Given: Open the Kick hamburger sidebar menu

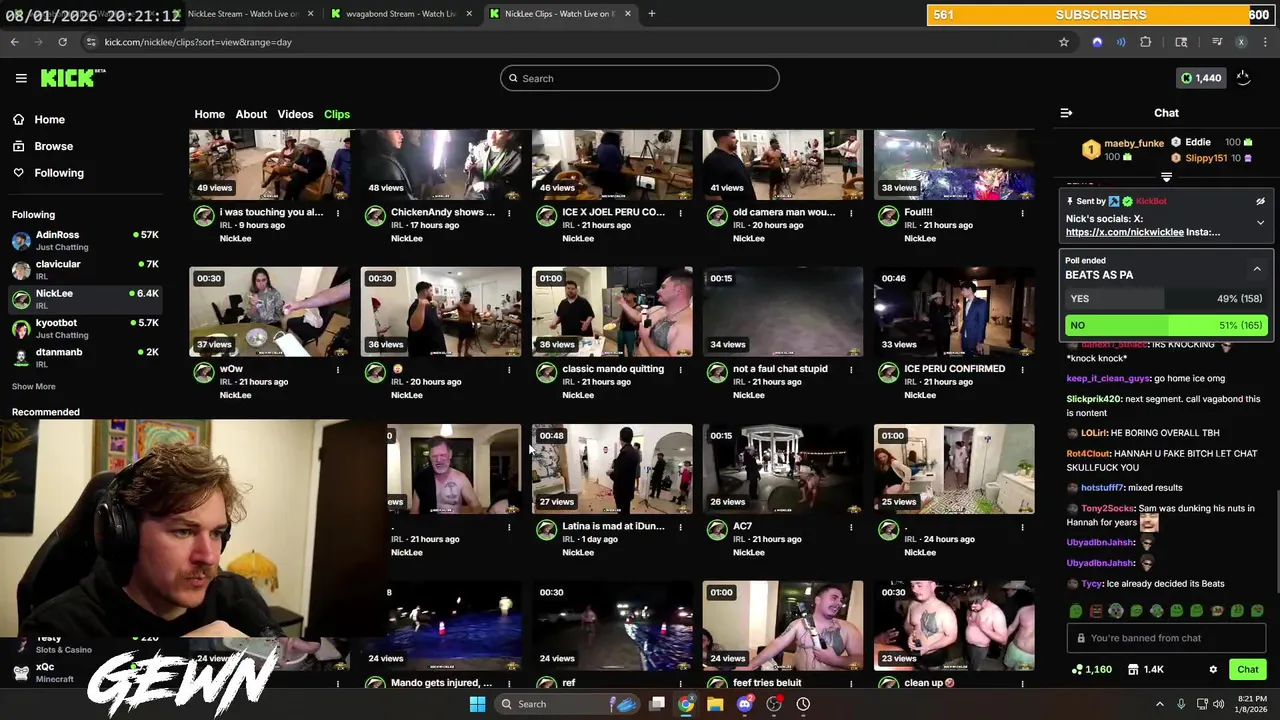Looking at the screenshot, I should click(21, 78).
